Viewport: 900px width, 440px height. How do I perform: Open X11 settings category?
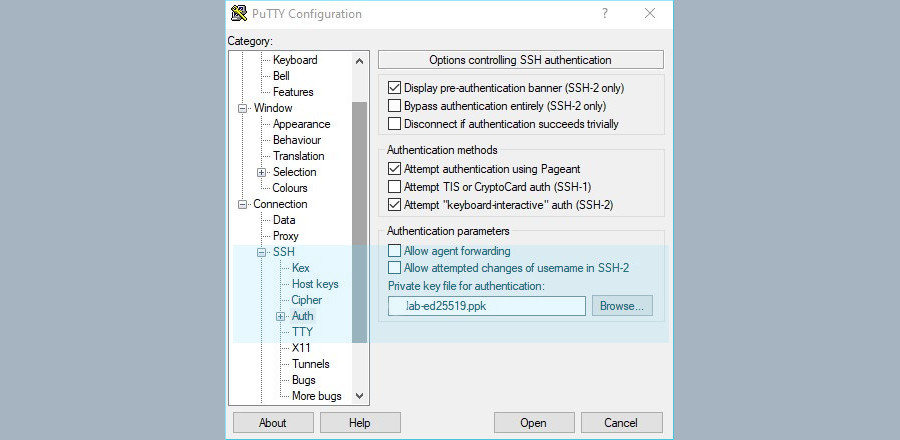pos(301,348)
